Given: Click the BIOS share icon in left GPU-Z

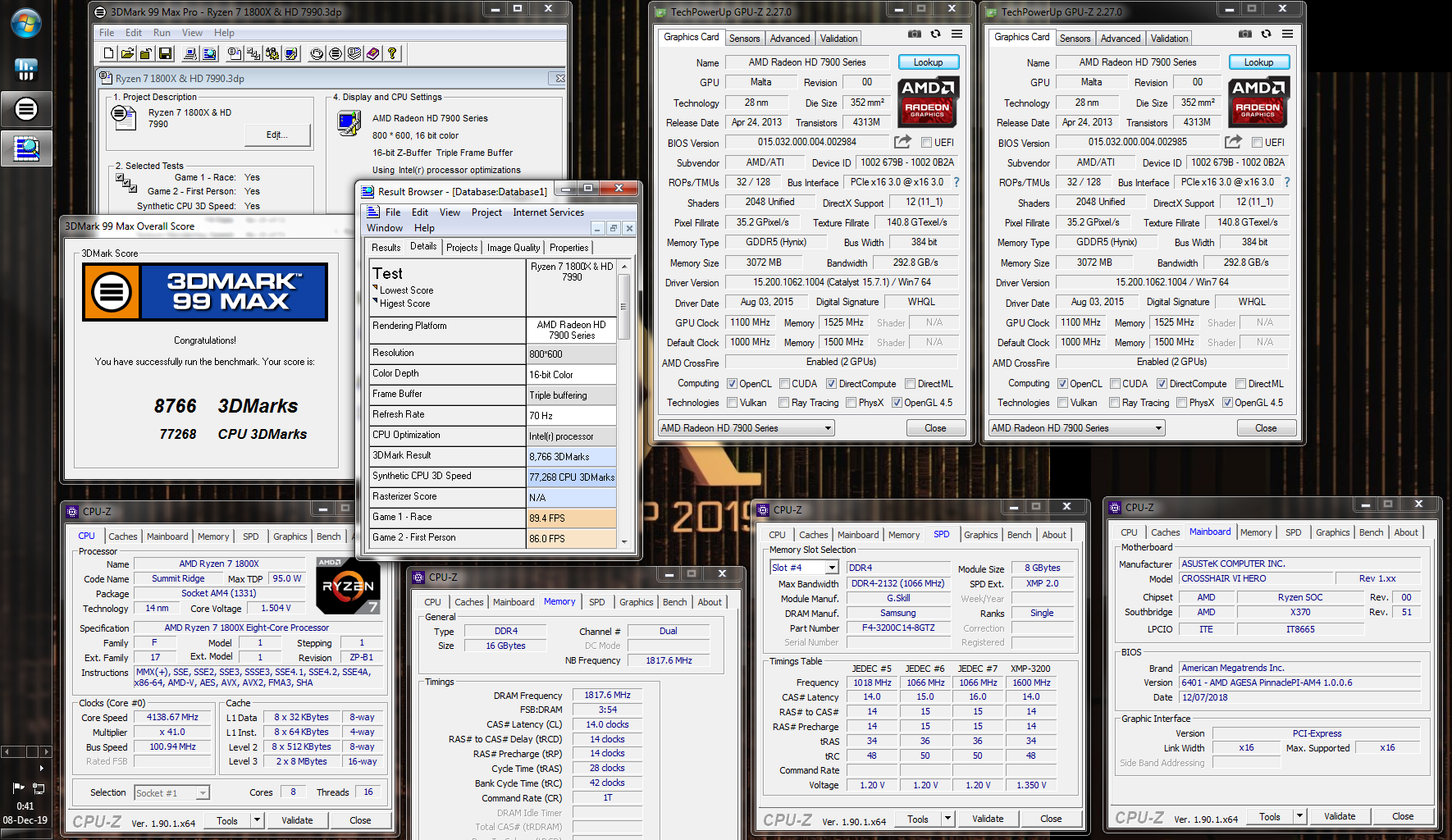Looking at the screenshot, I should coord(902,142).
